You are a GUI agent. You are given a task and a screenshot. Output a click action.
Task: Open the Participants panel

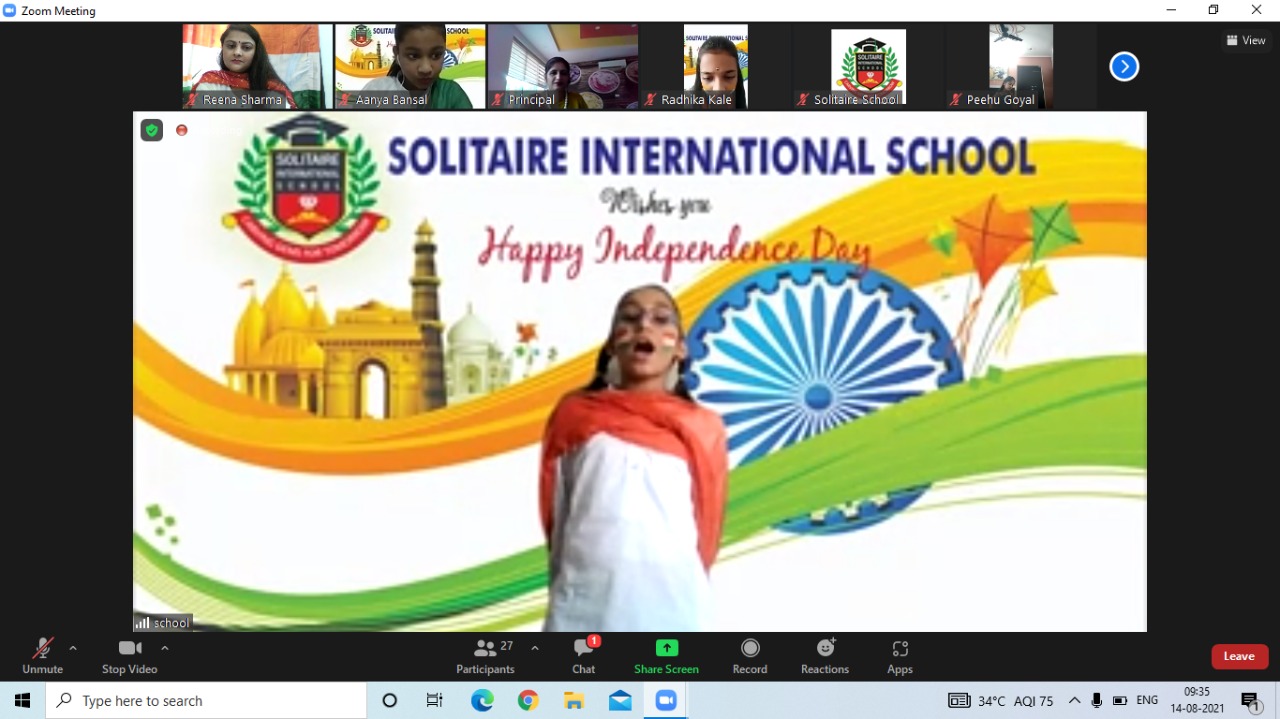click(486, 656)
